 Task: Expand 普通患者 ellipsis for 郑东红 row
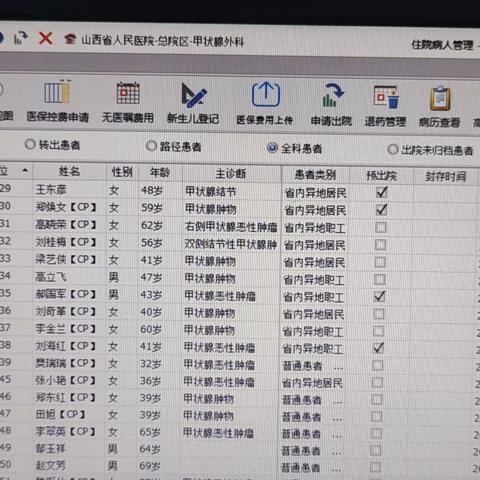[337, 402]
